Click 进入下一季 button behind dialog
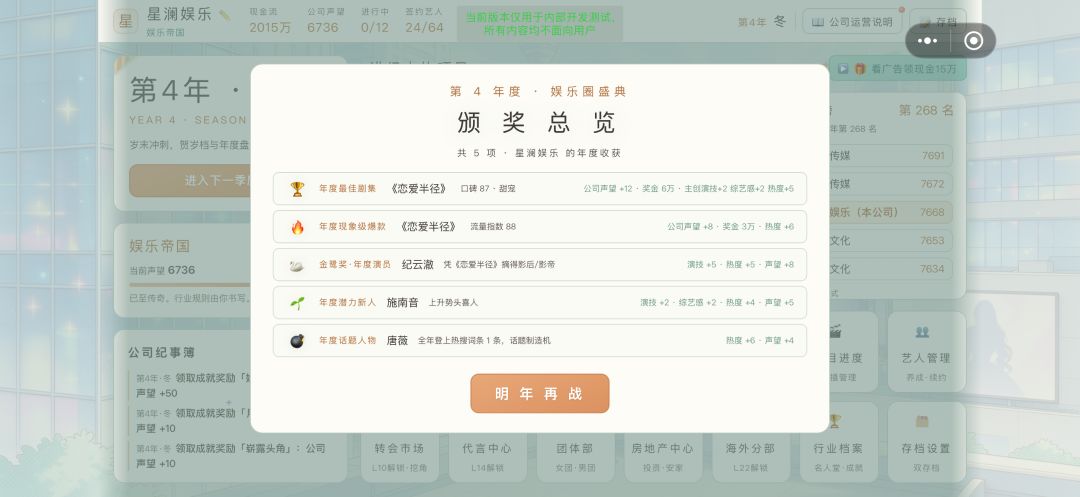The width and height of the screenshot is (1080, 497). pos(190,180)
